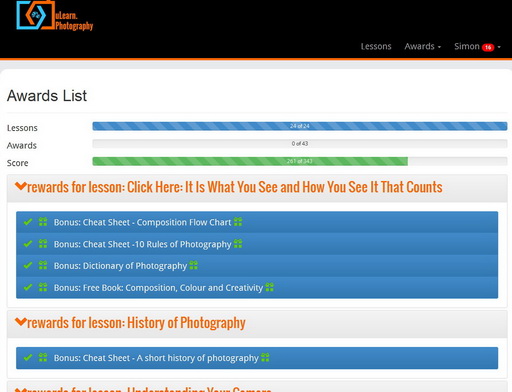This screenshot has height=392, width=512.
Task: Open rewards heading History of Photography
Action: tap(136, 323)
